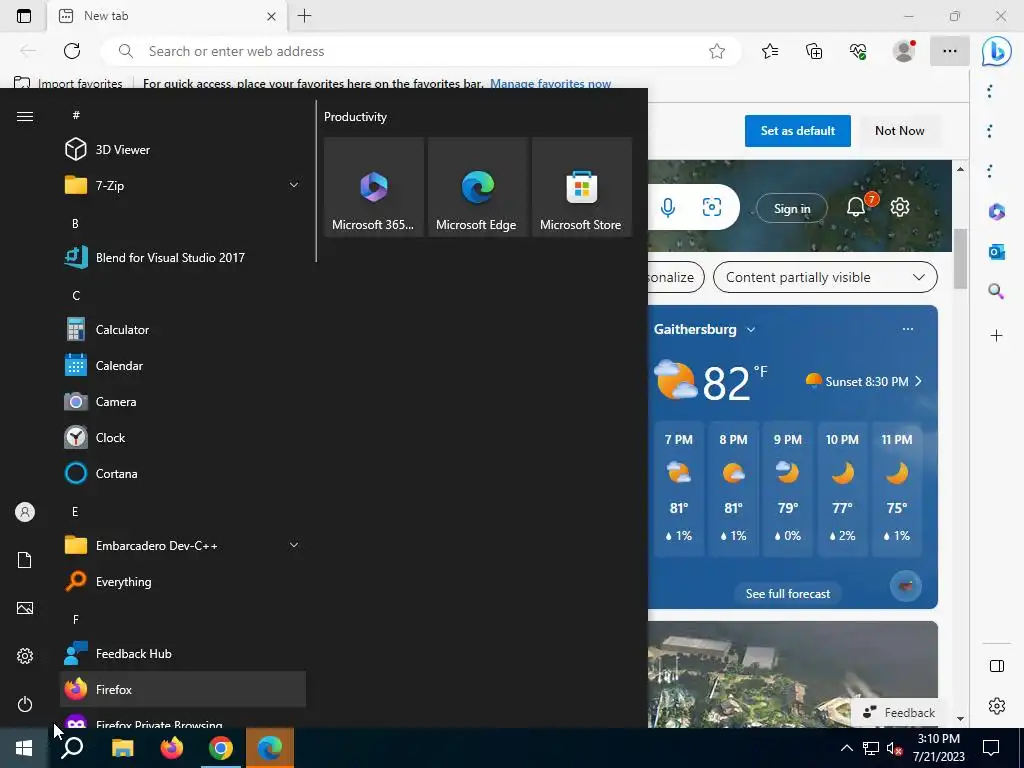1024x768 pixels.
Task: Select the New tab tab
Action: point(167,16)
